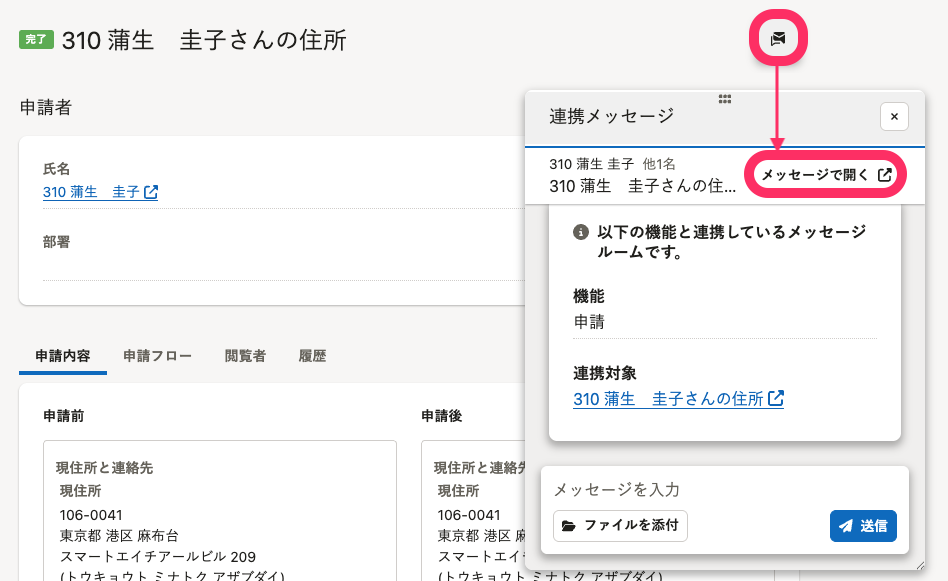Click the page title 310 蒲生 圭子さんの住所

pyautogui.click(x=204, y=40)
